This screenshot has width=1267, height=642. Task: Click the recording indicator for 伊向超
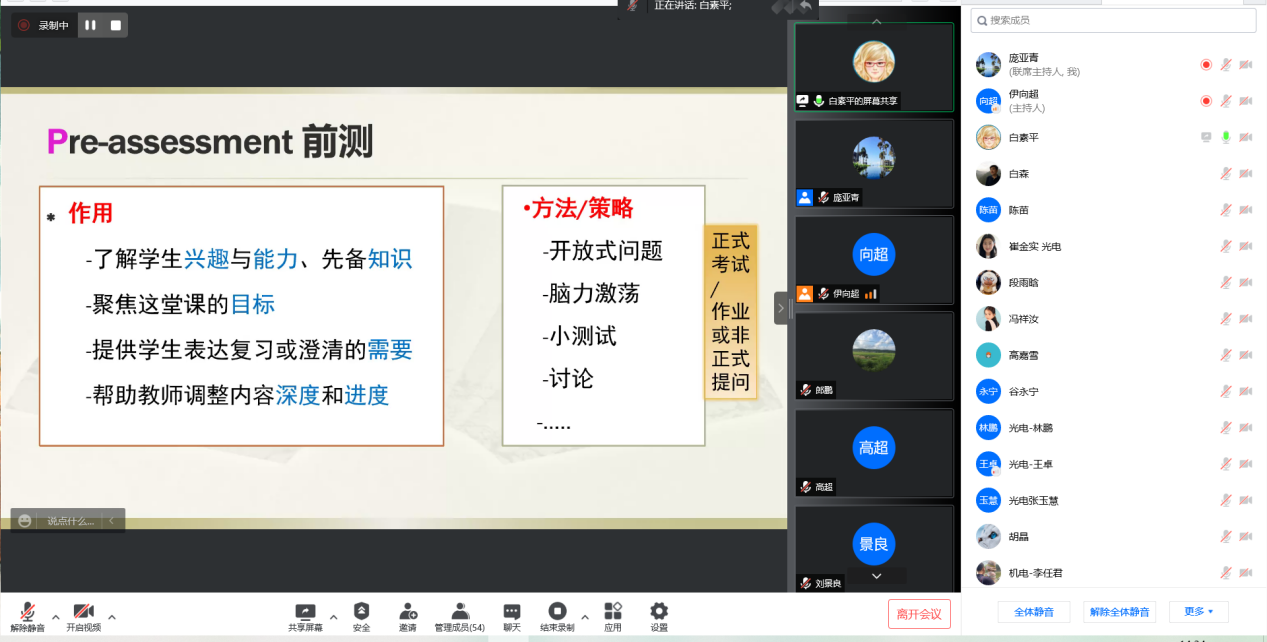1206,101
